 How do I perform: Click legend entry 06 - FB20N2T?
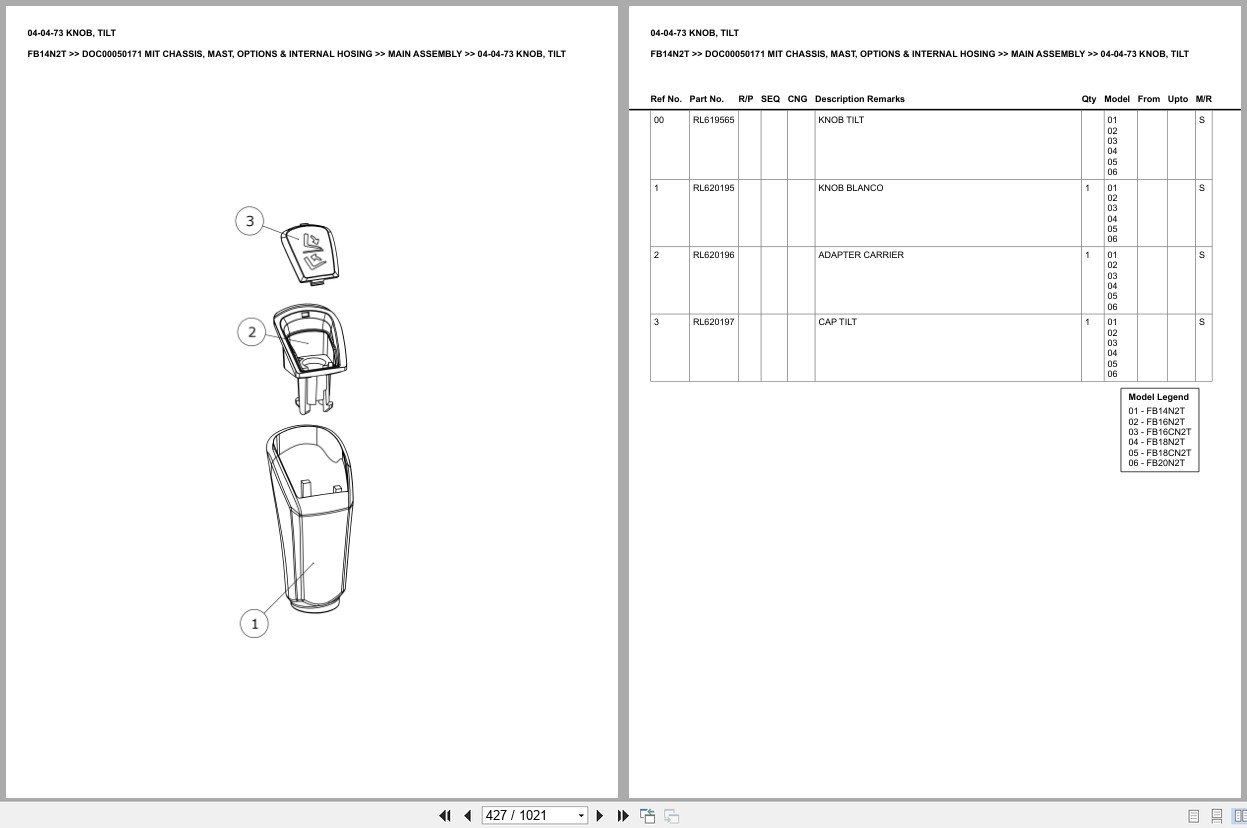[x=1157, y=463]
